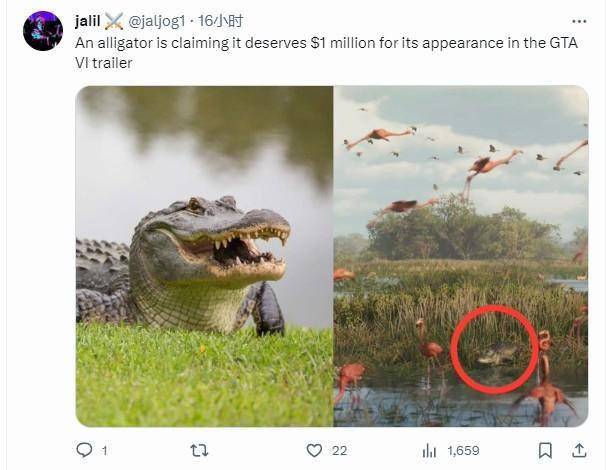Like the tweet with the heart icon

pyautogui.click(x=314, y=450)
